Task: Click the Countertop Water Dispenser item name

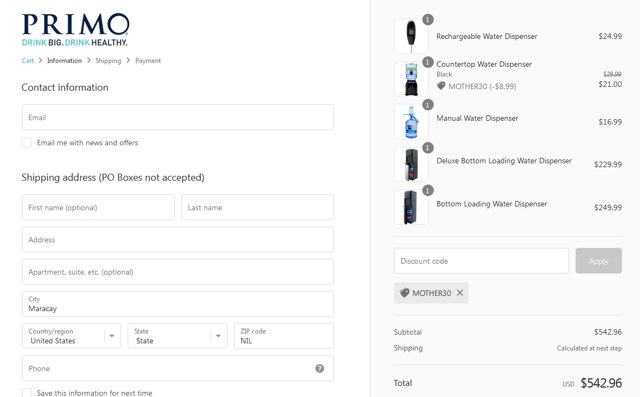Action: 484,64
